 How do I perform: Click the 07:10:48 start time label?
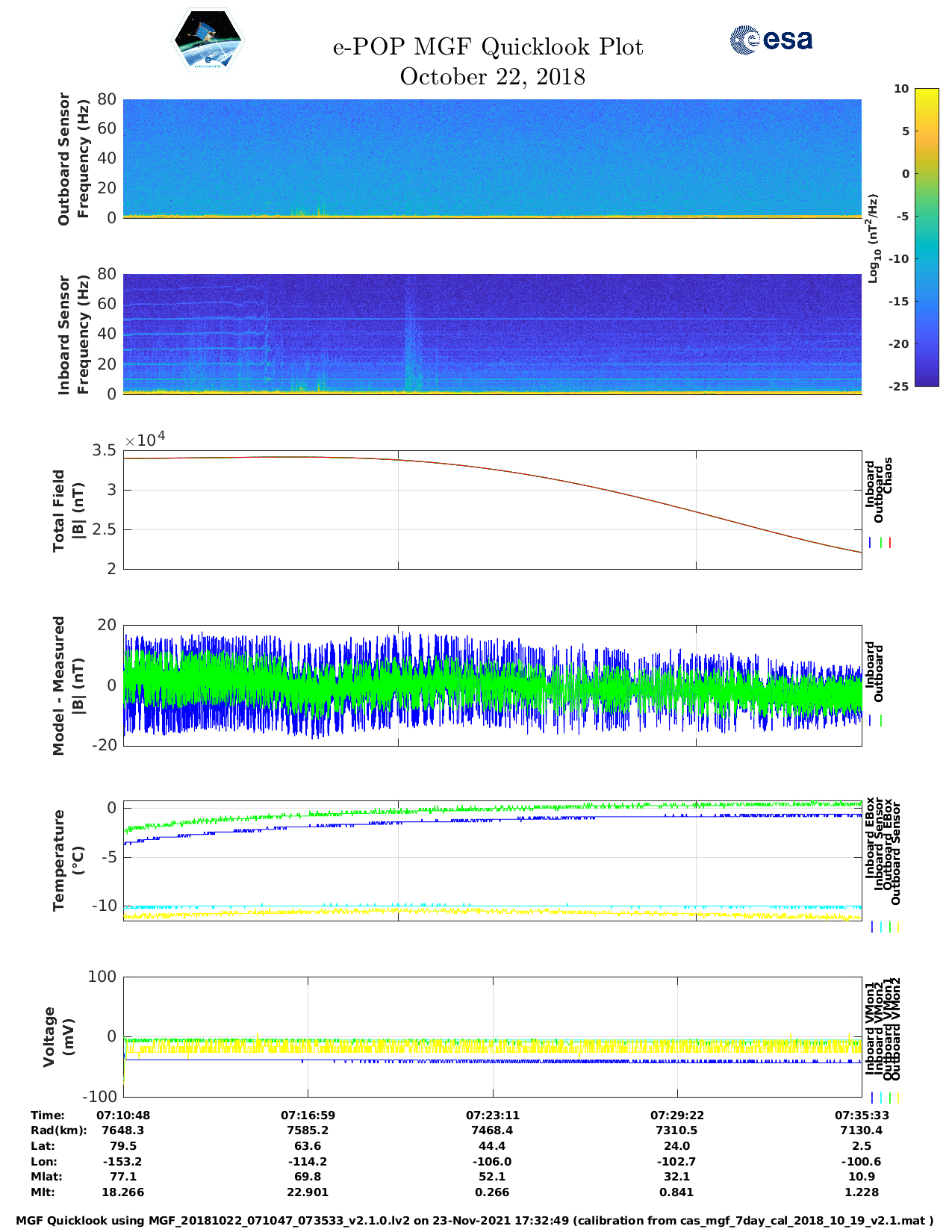(123, 1115)
